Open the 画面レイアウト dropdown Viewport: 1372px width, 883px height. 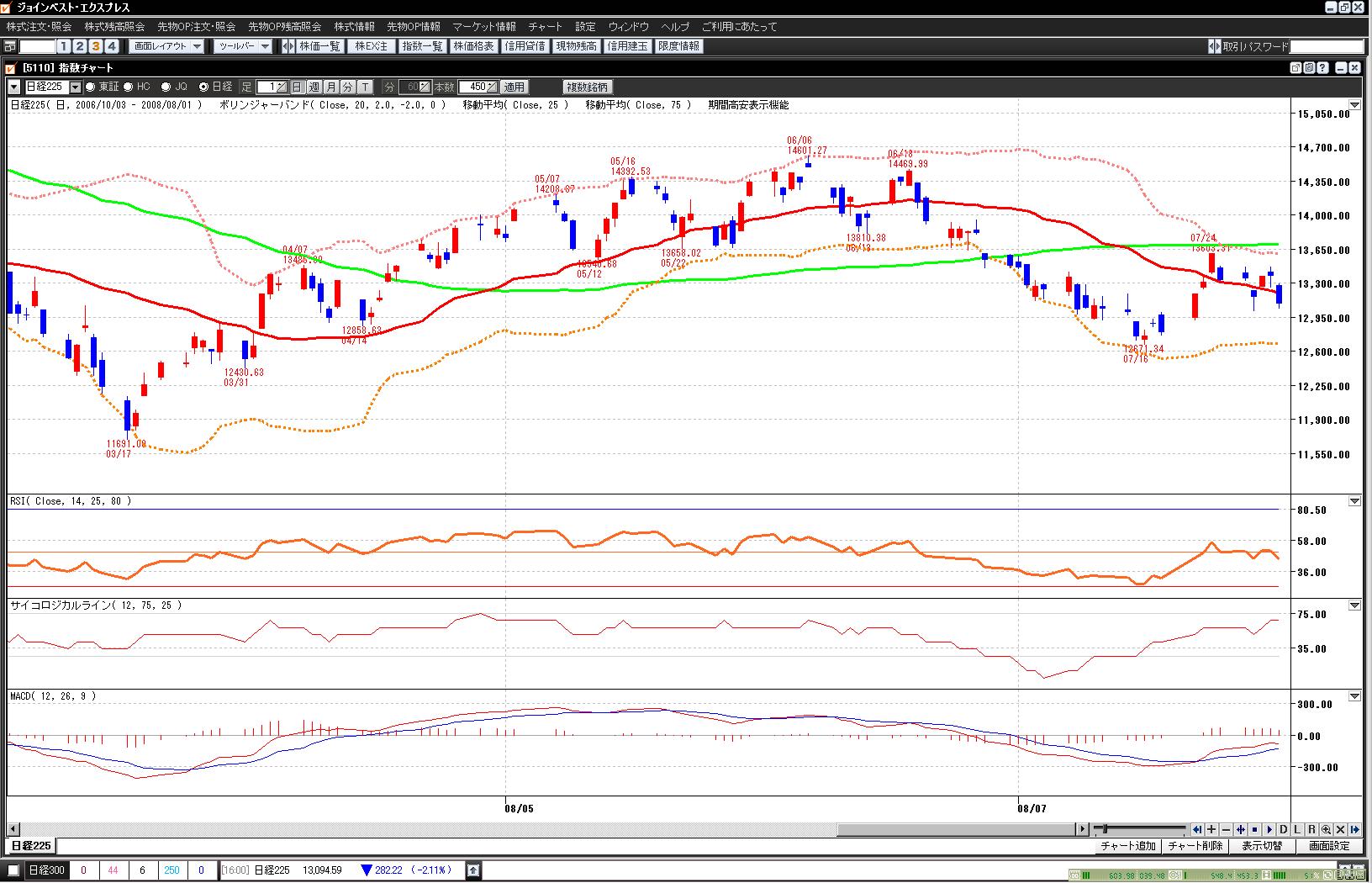(167, 46)
